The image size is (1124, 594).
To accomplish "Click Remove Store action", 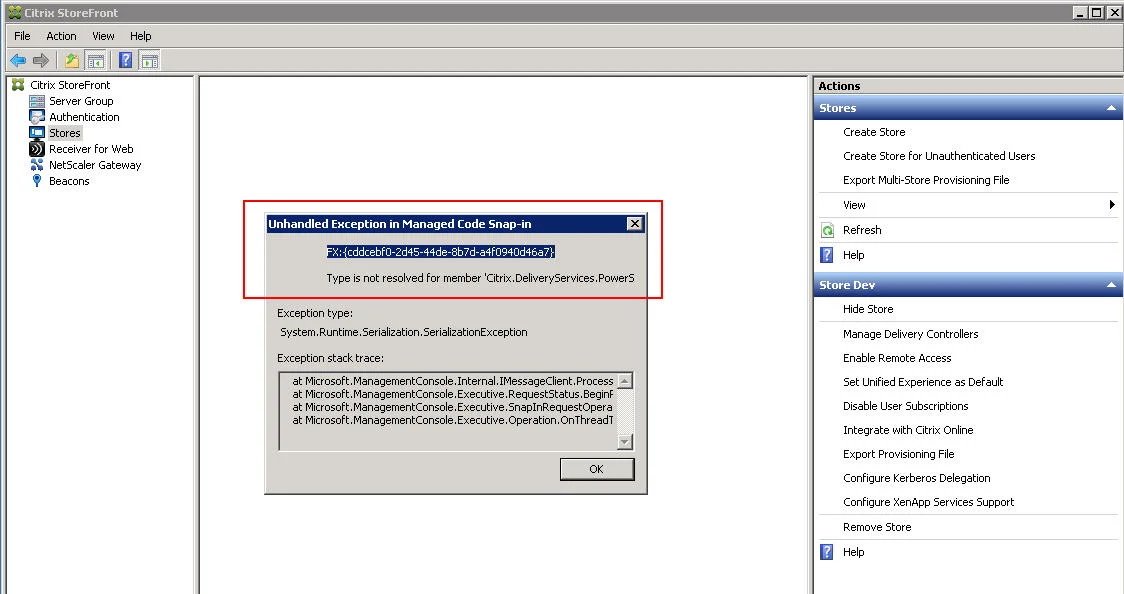I will 877,527.
